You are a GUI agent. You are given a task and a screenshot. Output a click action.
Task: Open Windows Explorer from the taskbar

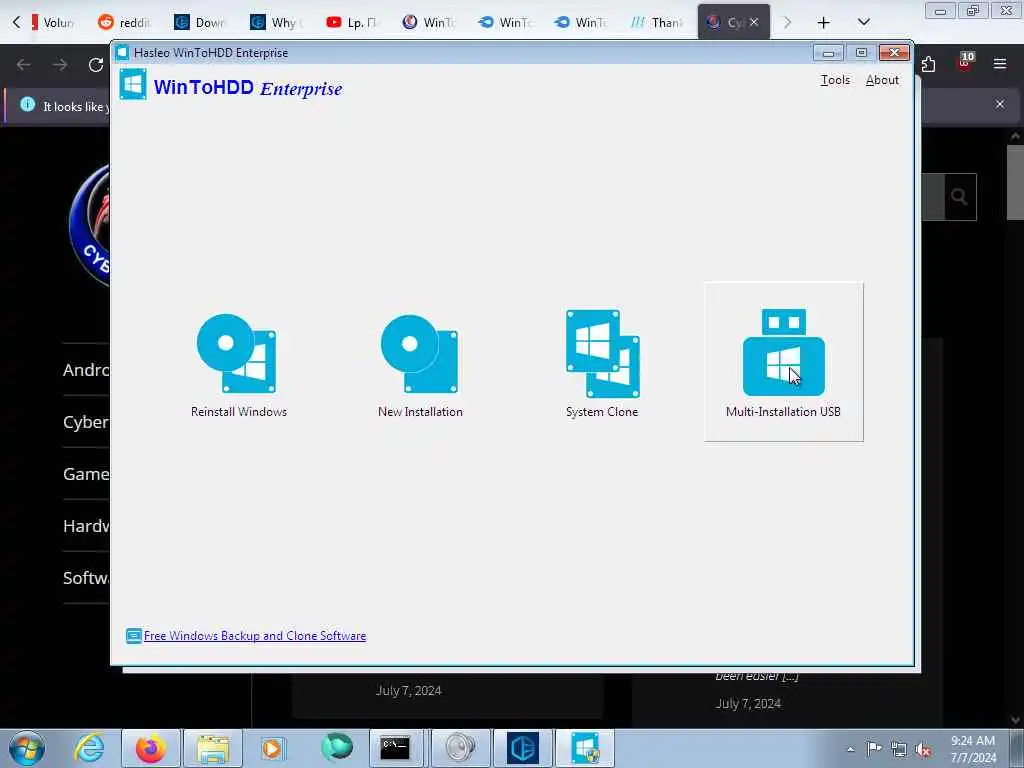coord(213,748)
